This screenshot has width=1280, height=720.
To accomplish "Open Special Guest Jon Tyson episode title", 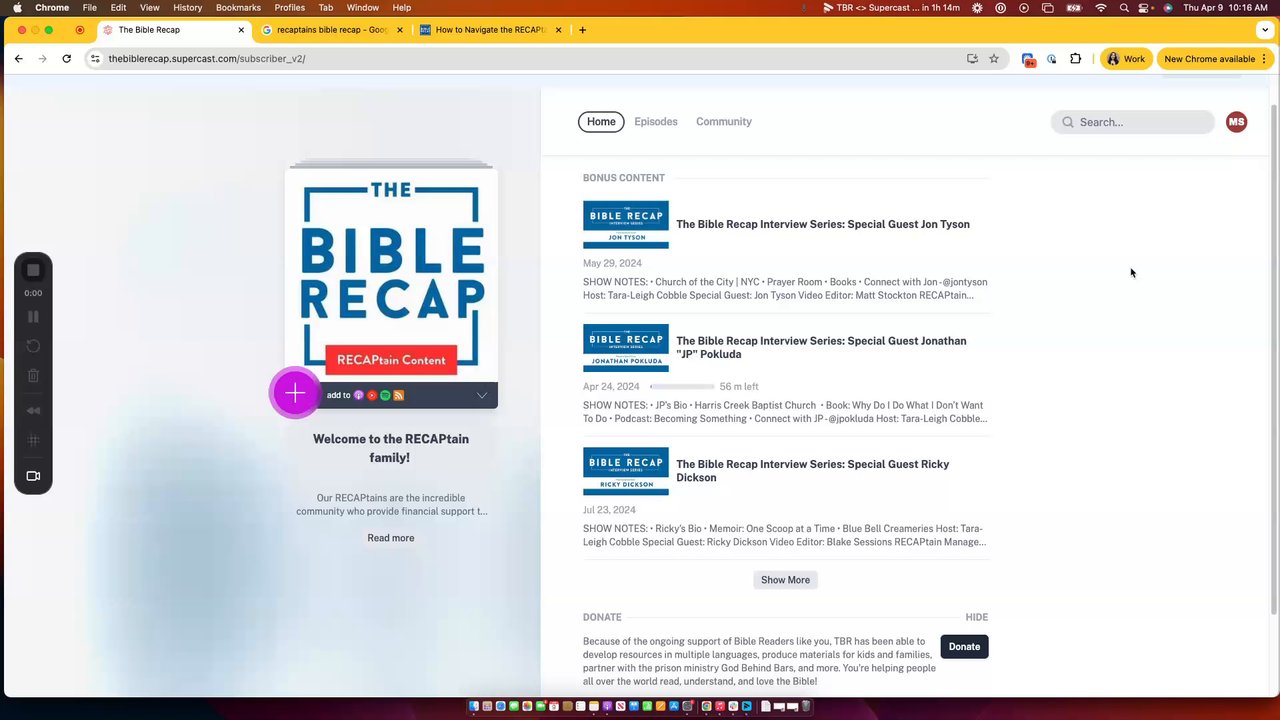I will pyautogui.click(x=823, y=224).
